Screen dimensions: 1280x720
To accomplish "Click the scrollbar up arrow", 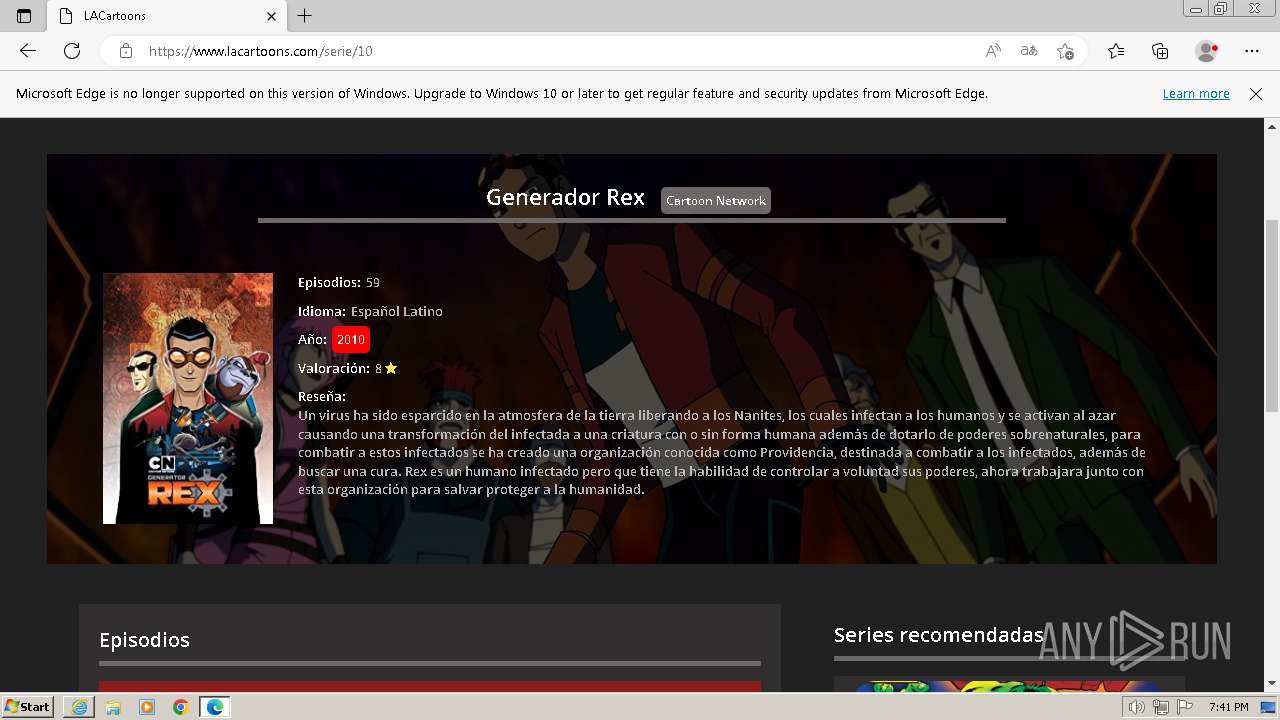I will [1272, 126].
